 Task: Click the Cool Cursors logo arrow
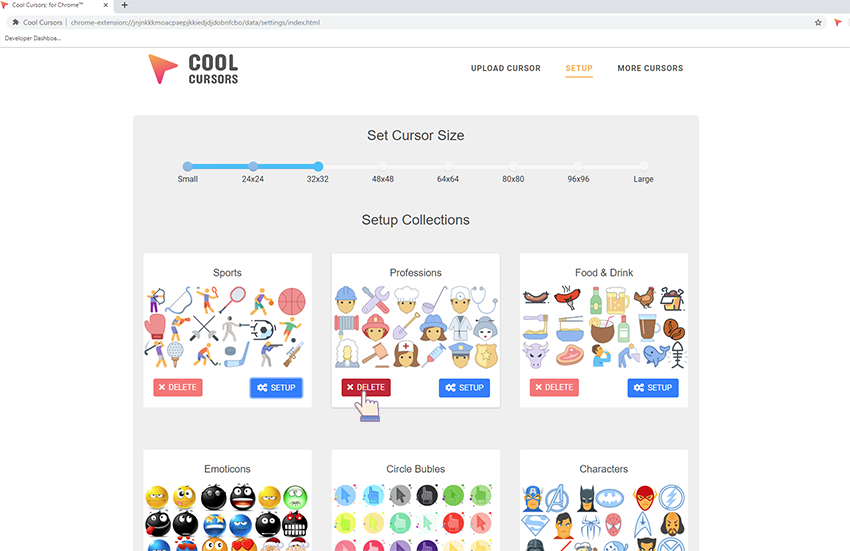pyautogui.click(x=162, y=68)
